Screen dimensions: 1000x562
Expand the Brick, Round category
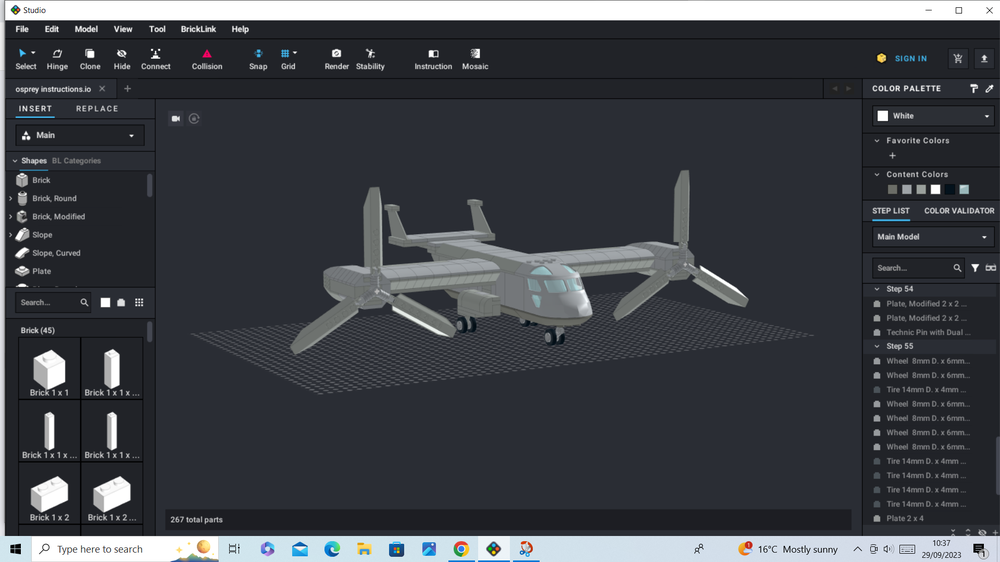(10, 198)
